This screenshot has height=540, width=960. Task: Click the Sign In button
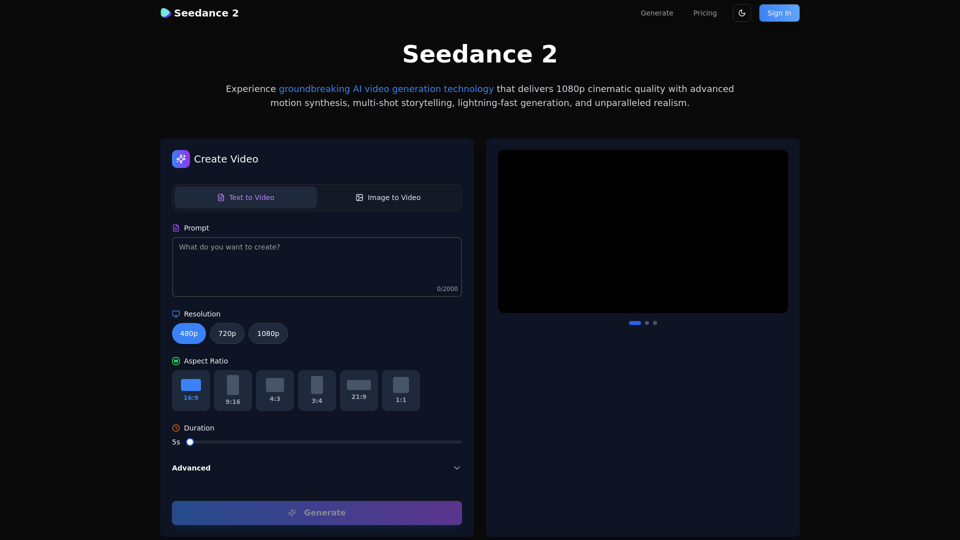[x=779, y=13]
